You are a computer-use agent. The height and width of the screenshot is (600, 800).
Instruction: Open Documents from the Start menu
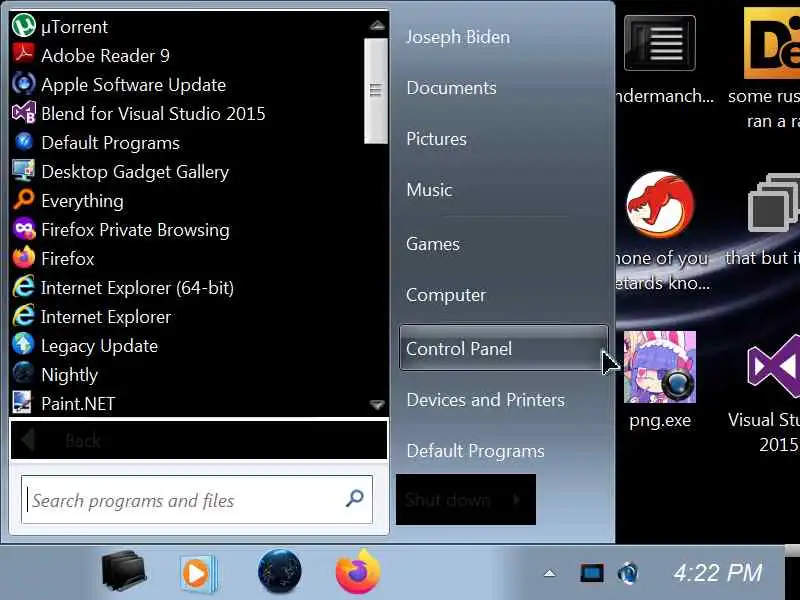[x=451, y=88]
